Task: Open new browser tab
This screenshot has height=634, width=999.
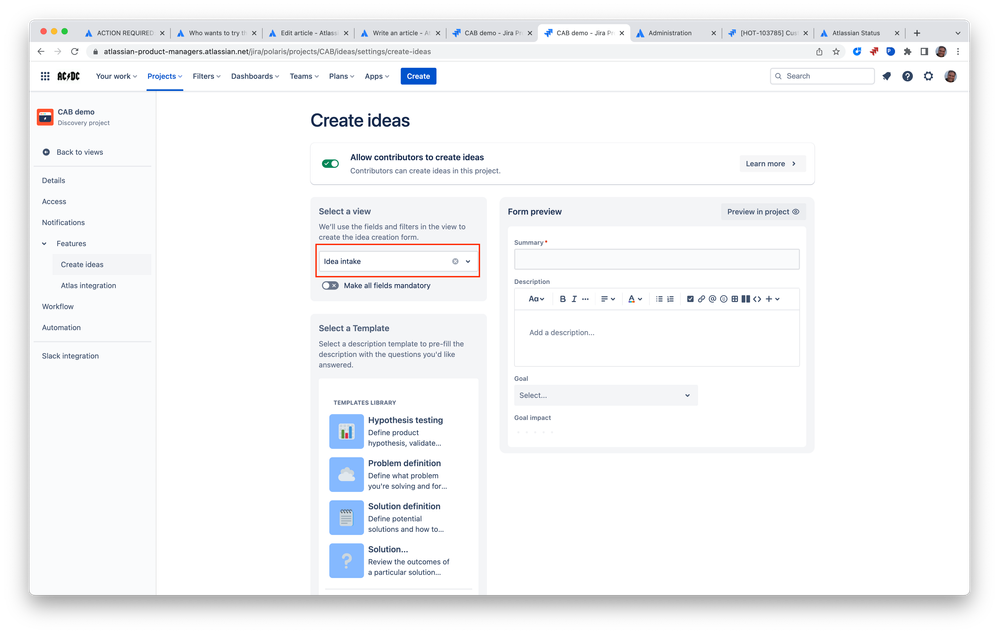Action: 917,33
